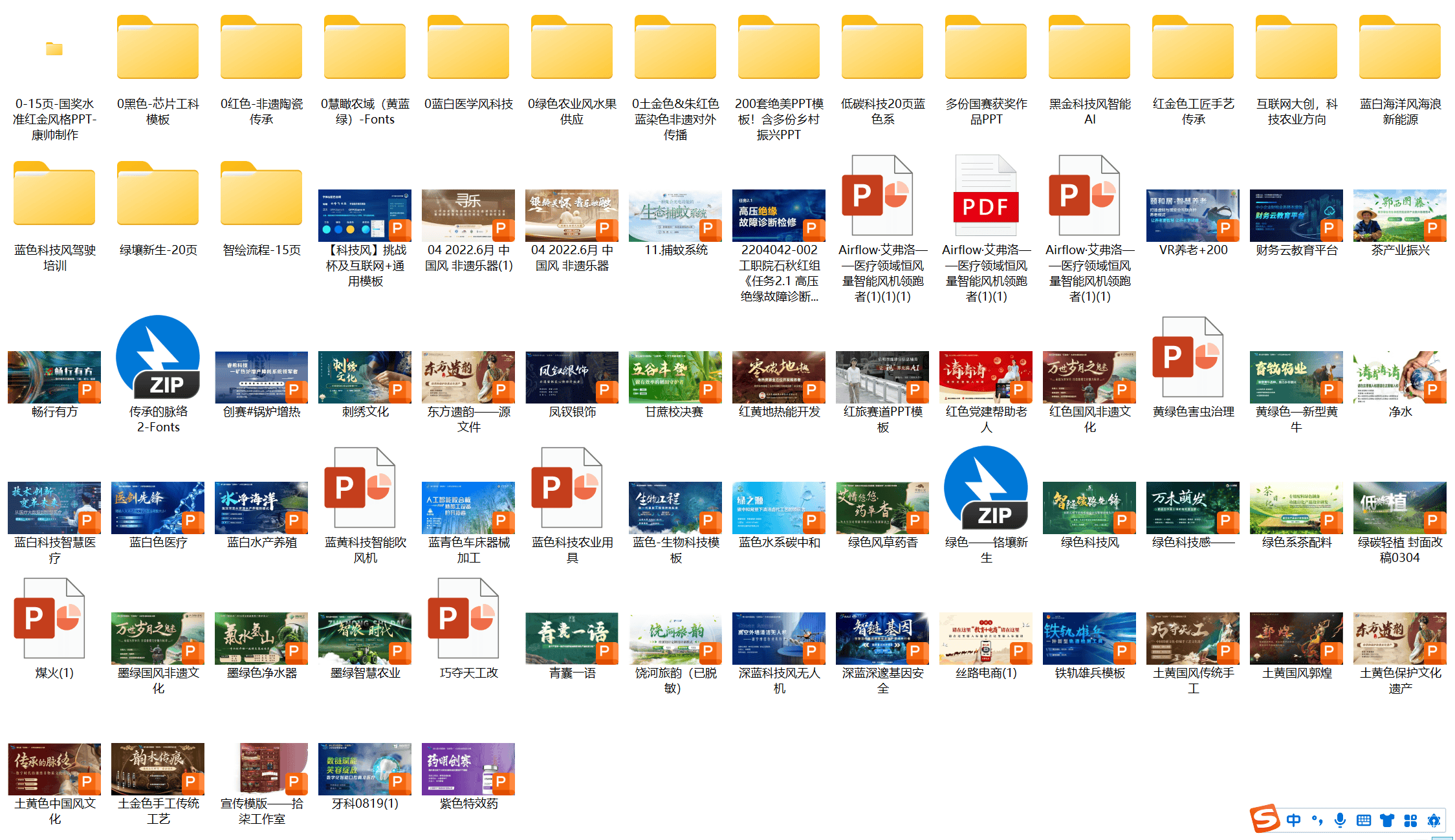Open the small 0-15页-国奖水准红金风格PPT folder
The height and width of the screenshot is (840, 1455).
54,49
